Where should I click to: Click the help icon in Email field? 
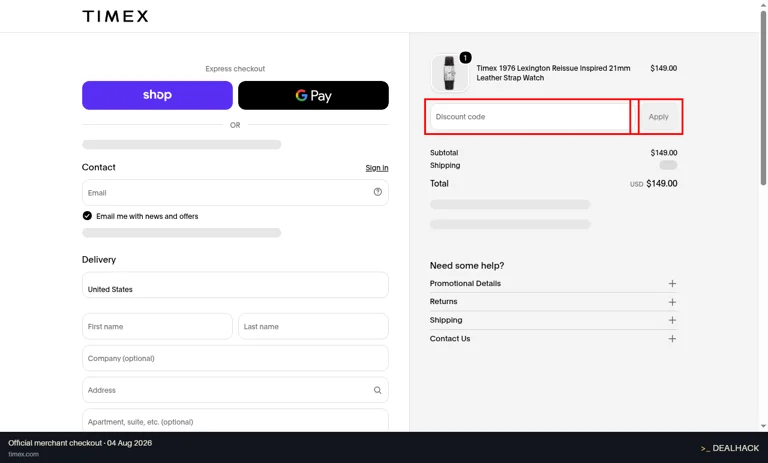[378, 192]
